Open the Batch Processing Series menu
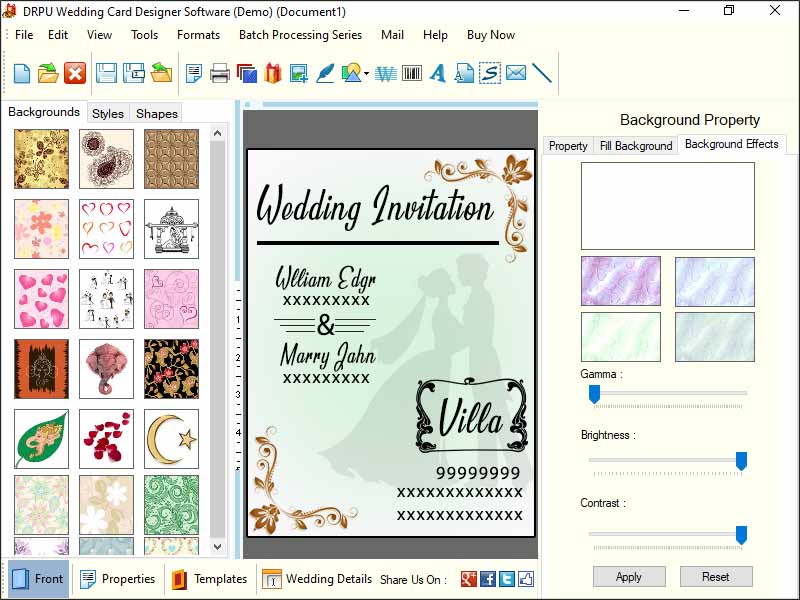Screen dimensions: 800x600 click(300, 35)
